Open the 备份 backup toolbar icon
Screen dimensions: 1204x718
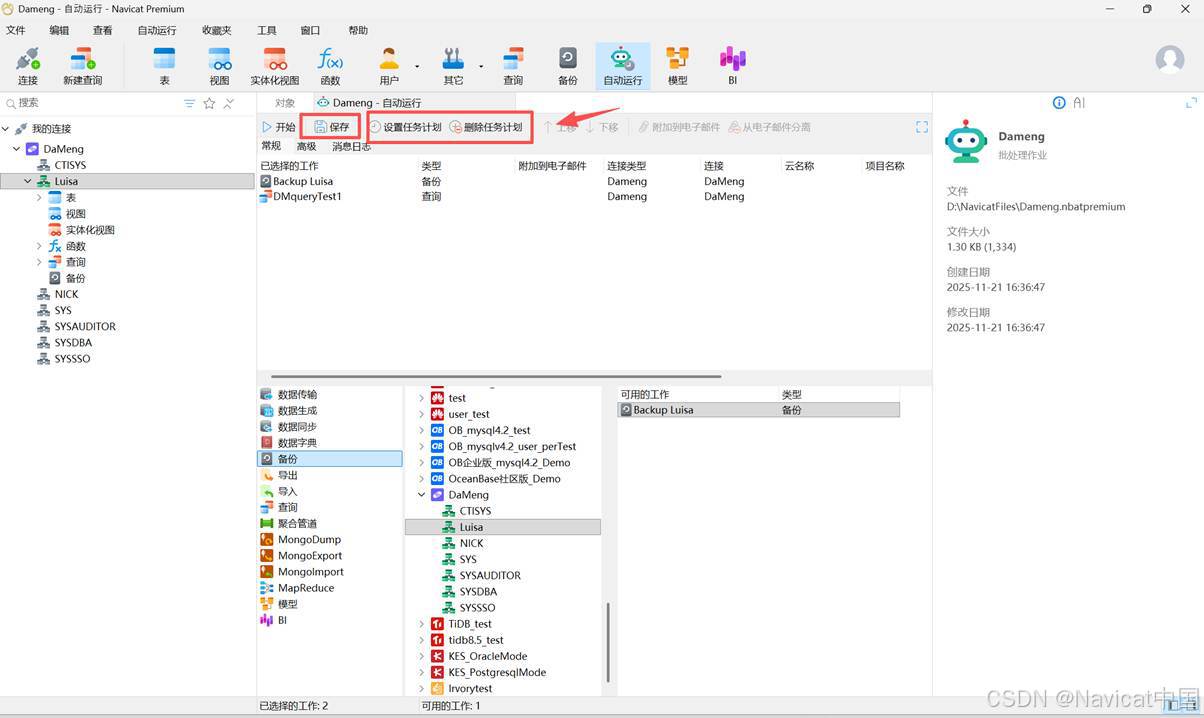(x=568, y=66)
